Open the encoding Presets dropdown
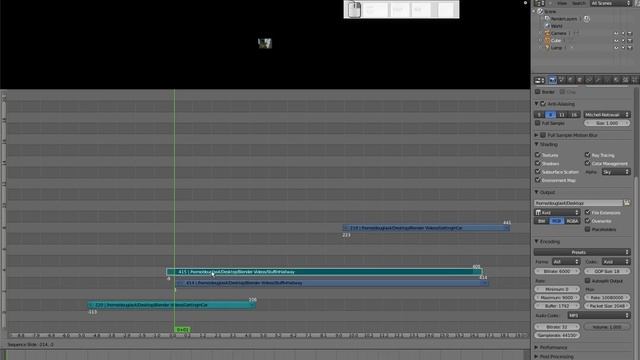 (582, 252)
